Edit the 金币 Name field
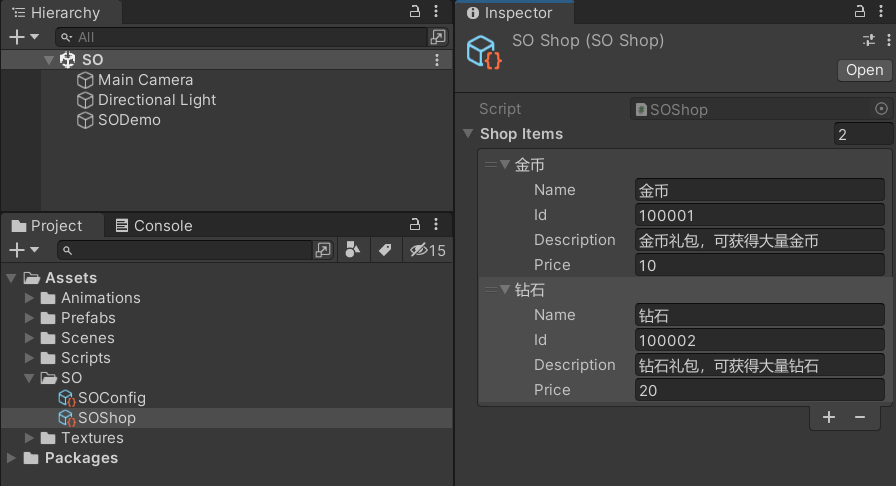Viewport: 896px width, 486px height. (x=759, y=190)
